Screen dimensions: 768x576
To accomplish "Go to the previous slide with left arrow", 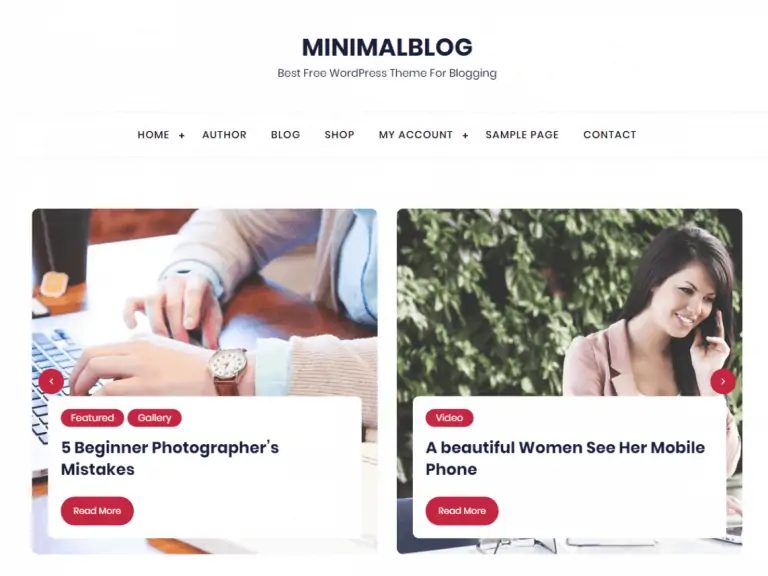I will tap(51, 381).
